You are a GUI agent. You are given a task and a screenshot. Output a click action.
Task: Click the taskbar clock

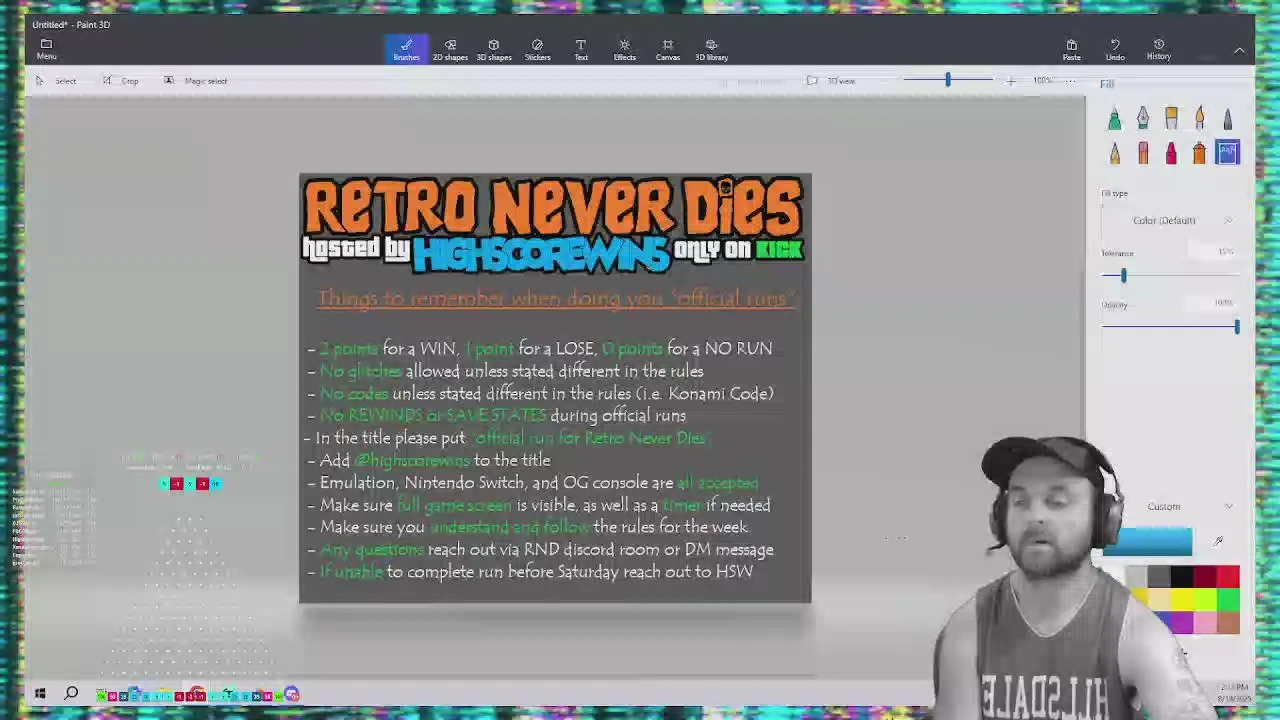(1233, 692)
